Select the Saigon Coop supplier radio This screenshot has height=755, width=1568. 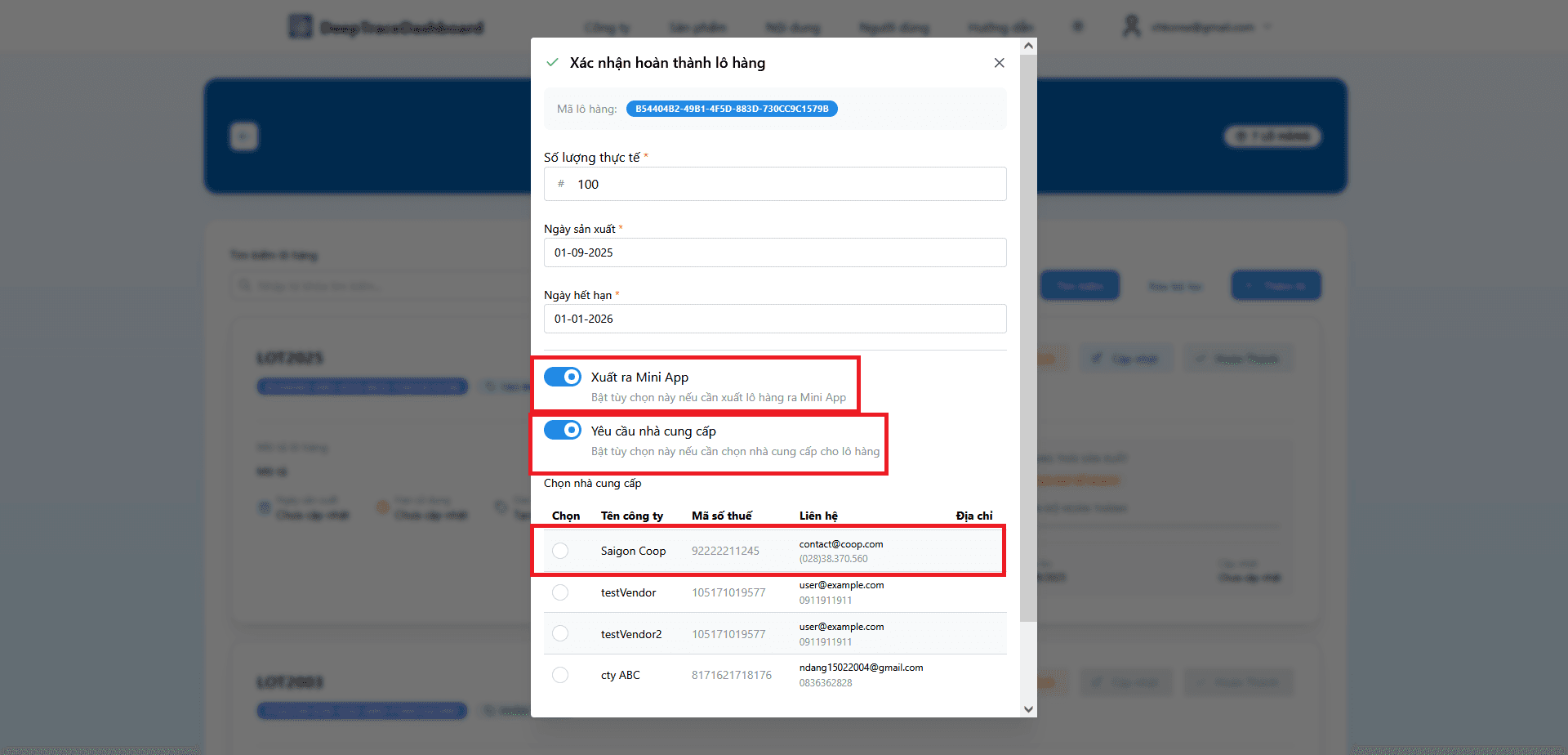[560, 551]
